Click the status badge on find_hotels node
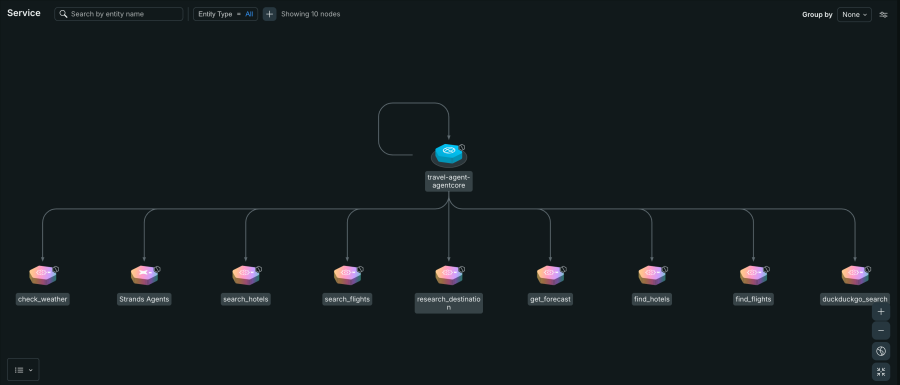Image resolution: width=900 pixels, height=385 pixels. pos(666,269)
